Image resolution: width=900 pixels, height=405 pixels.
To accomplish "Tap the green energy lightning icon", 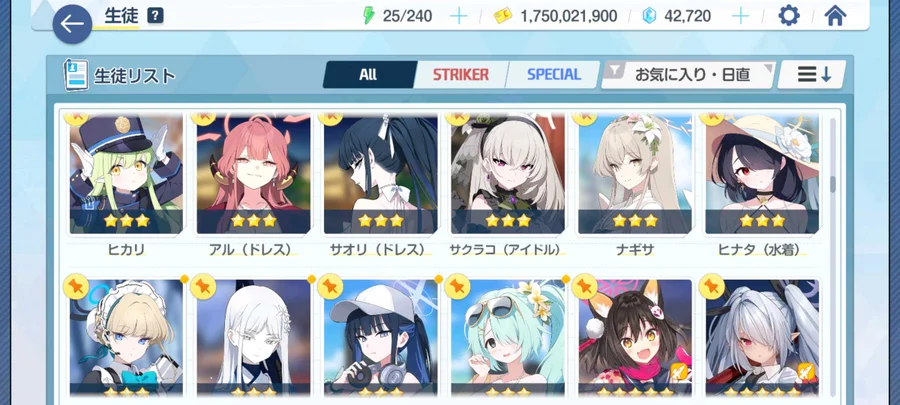I will coord(369,15).
